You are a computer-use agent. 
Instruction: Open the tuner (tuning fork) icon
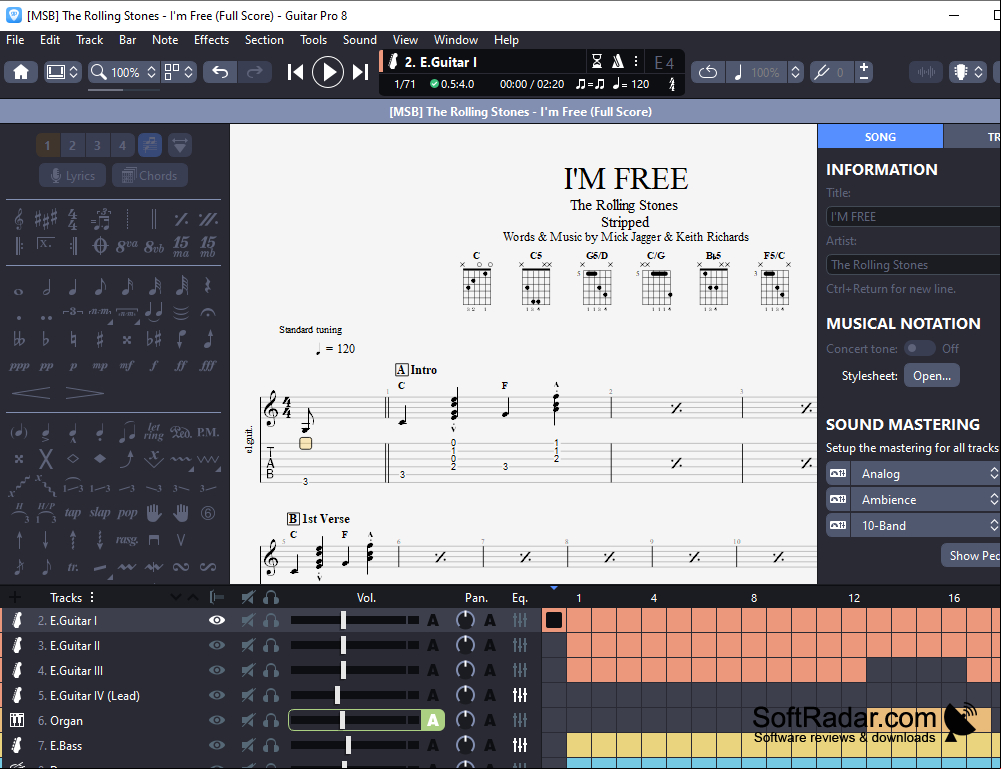point(821,72)
